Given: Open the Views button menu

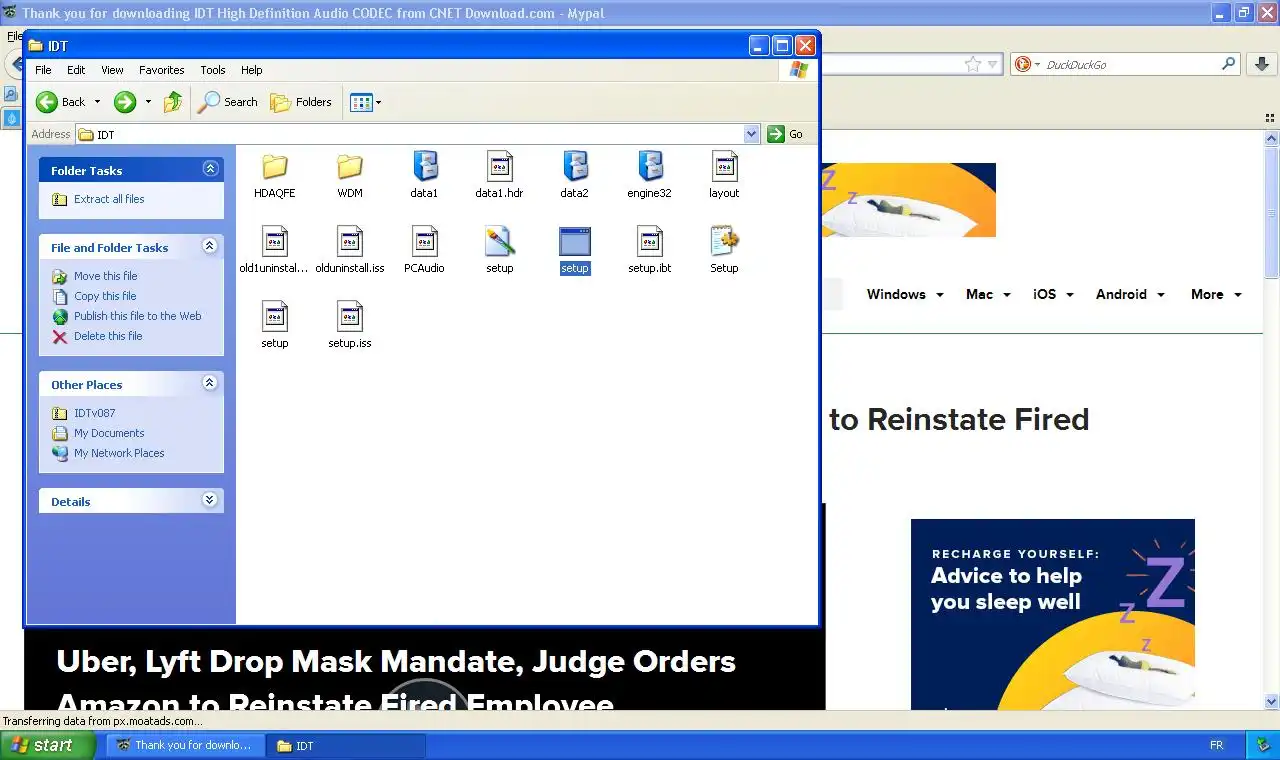Looking at the screenshot, I should coord(365,102).
